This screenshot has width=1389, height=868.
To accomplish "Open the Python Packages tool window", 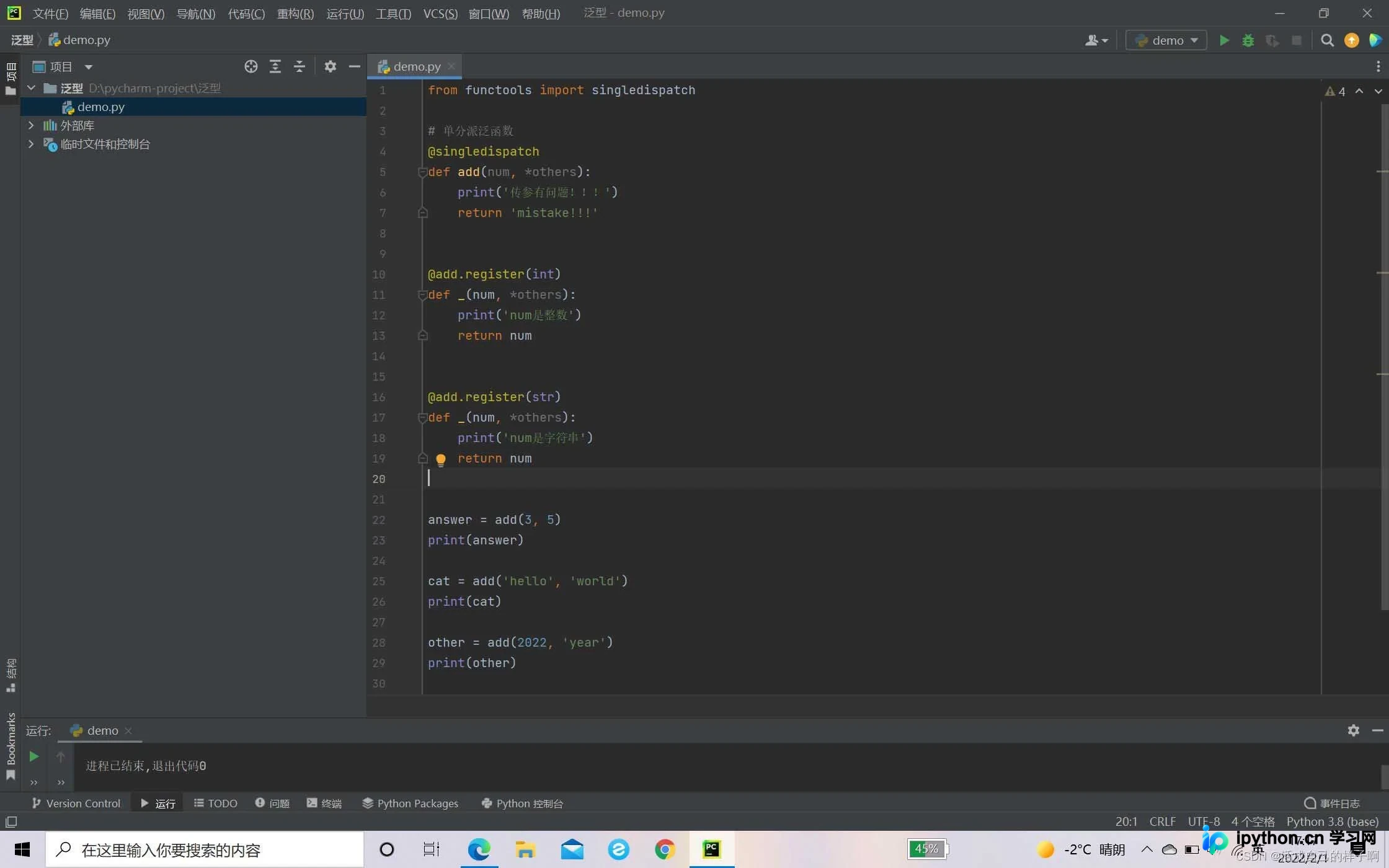I will point(410,804).
